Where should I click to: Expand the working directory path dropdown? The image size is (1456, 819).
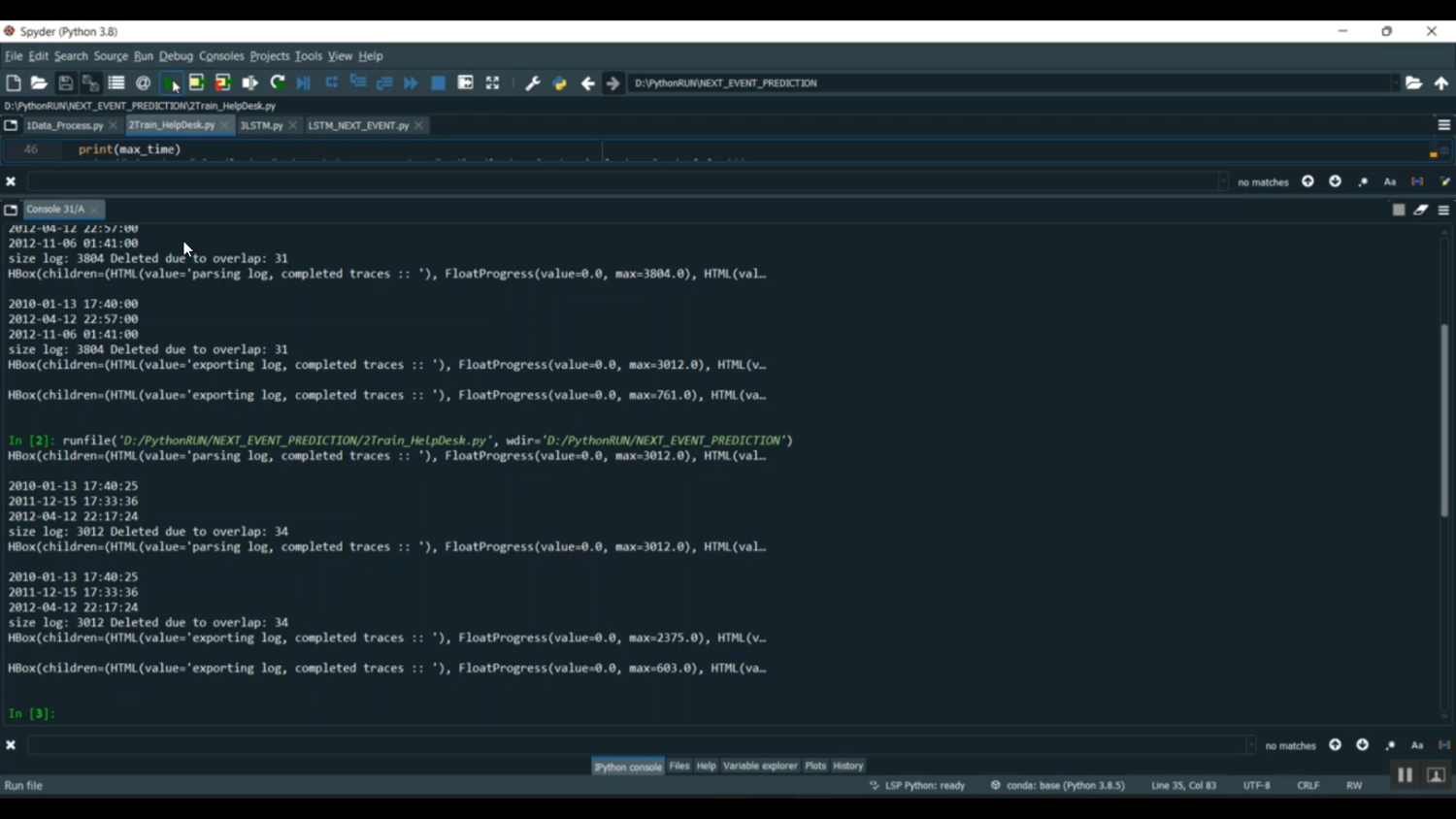tap(1395, 83)
